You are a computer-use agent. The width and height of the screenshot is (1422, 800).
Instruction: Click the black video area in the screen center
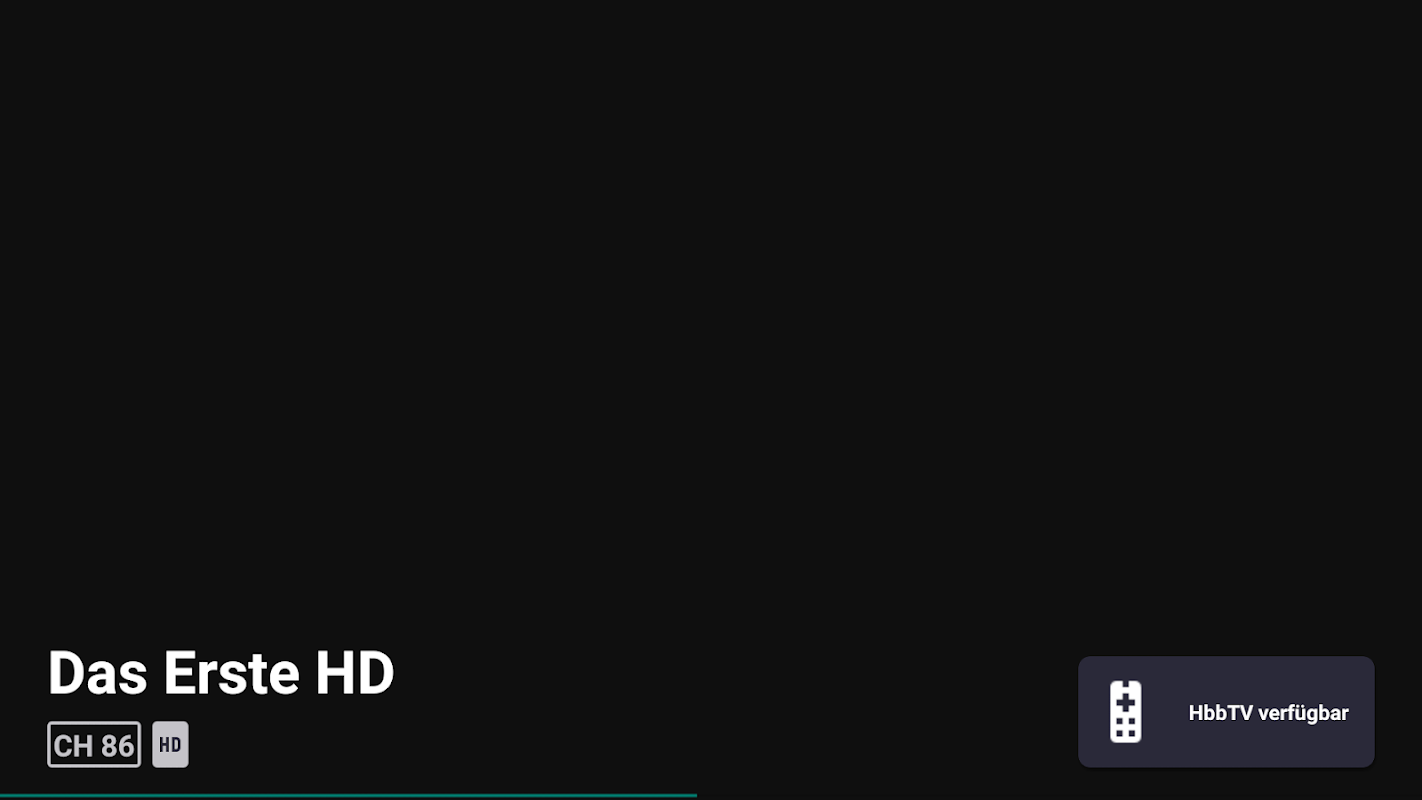pyautogui.click(x=711, y=330)
